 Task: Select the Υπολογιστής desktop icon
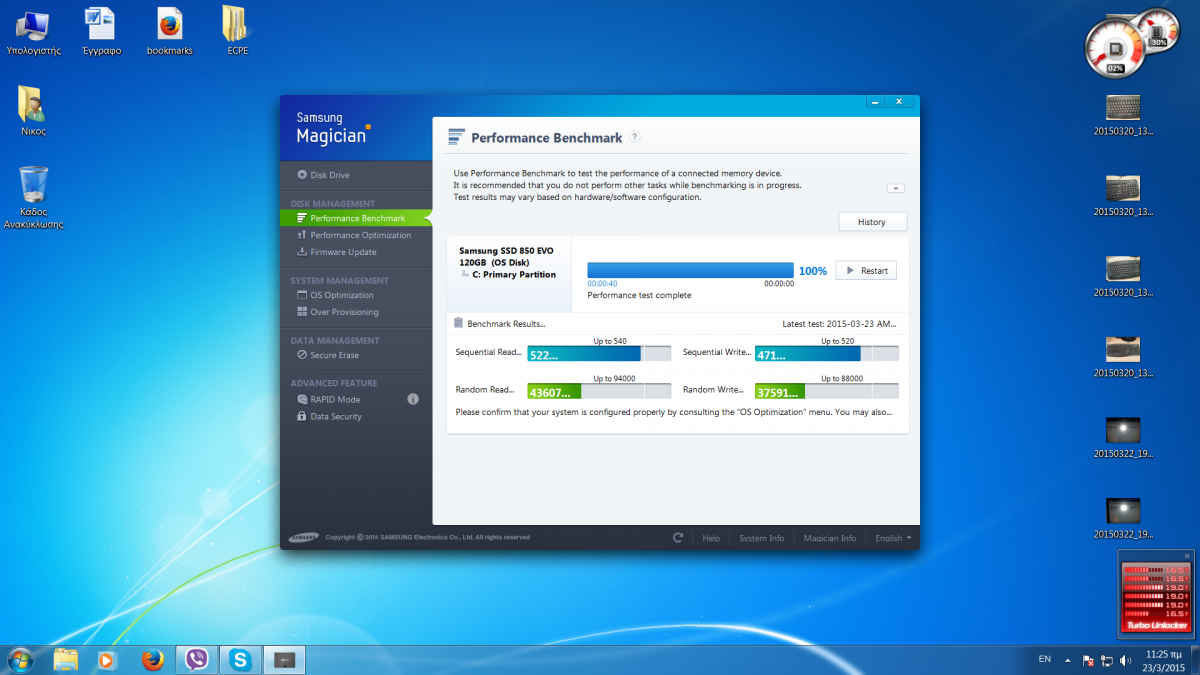(x=33, y=31)
